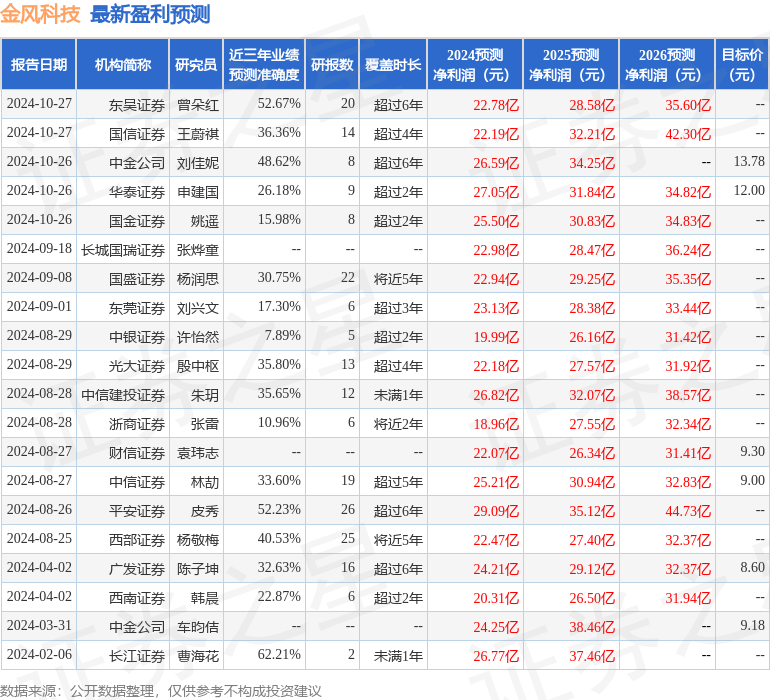This screenshot has width=770, height=700.
Task: Select analyst 刘兴文 cell
Action: (198, 308)
